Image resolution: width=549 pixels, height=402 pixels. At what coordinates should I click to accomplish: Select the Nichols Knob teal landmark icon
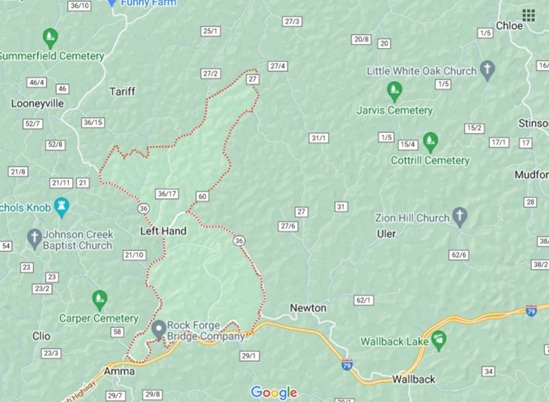pos(62,207)
